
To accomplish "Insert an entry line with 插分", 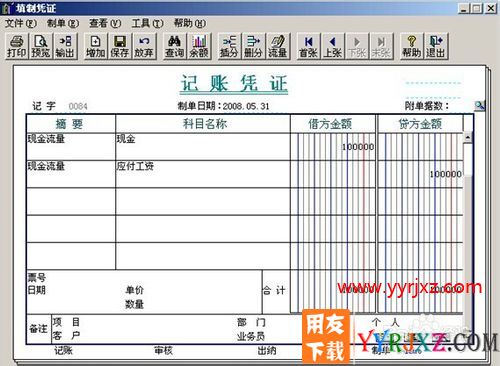I will click(229, 46).
